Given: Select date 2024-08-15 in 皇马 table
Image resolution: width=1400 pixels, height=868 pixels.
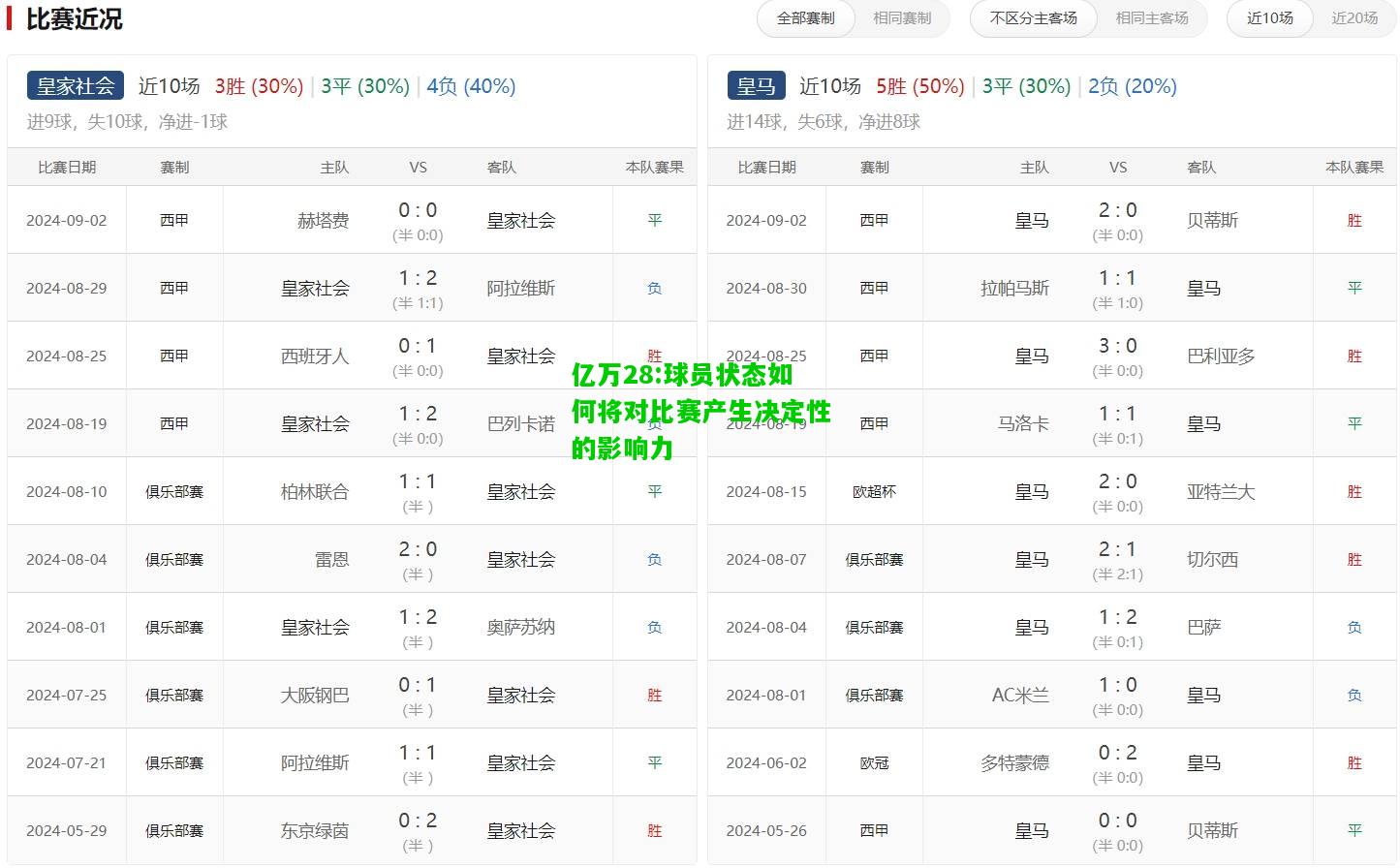Looking at the screenshot, I should [766, 492].
